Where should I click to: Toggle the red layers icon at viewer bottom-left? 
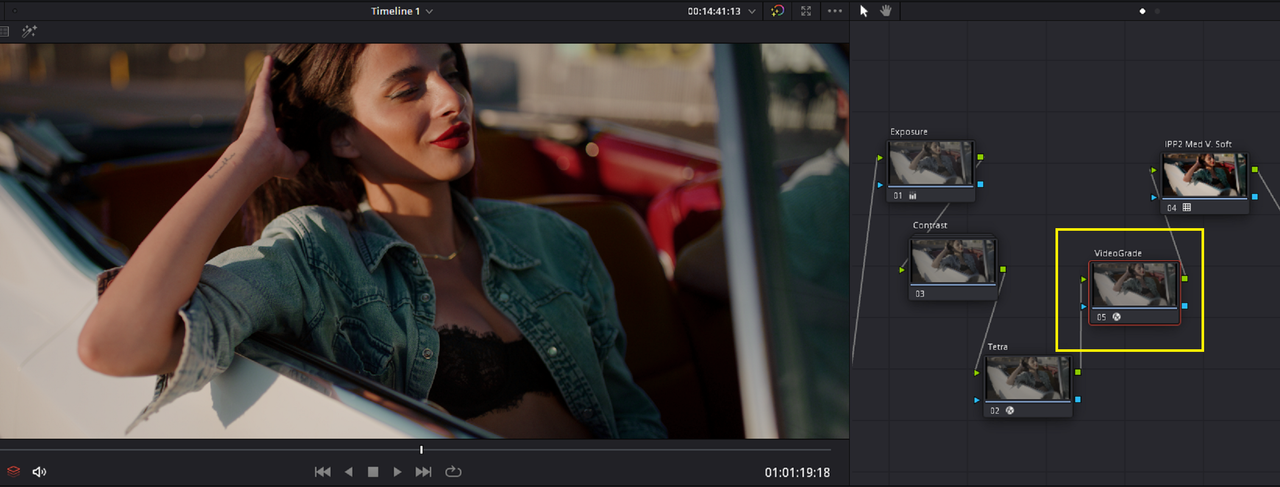[x=14, y=471]
